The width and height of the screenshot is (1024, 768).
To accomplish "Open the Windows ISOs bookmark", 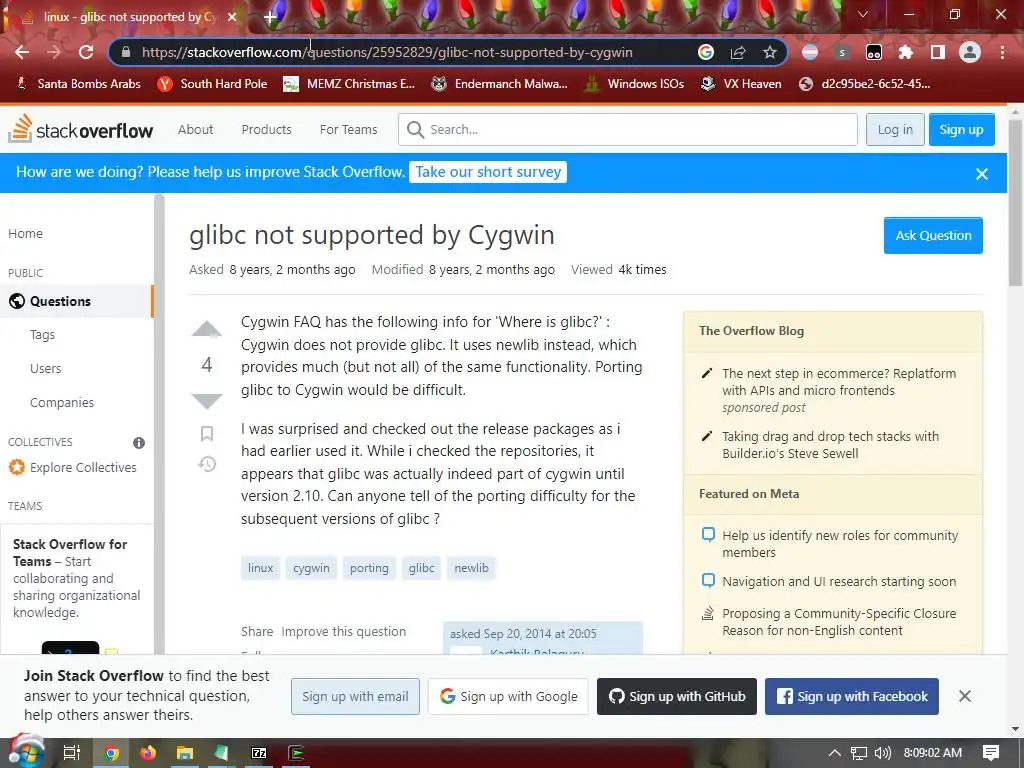I will (634, 84).
